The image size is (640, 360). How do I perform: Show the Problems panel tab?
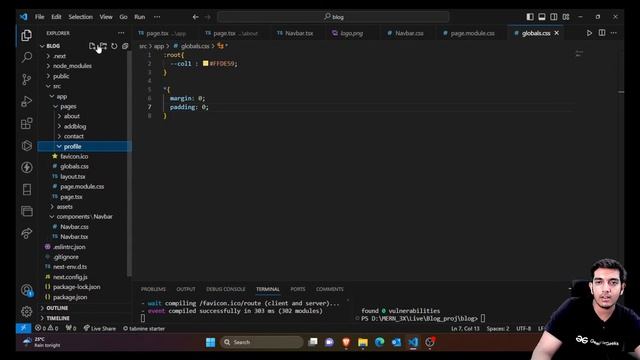(153, 289)
